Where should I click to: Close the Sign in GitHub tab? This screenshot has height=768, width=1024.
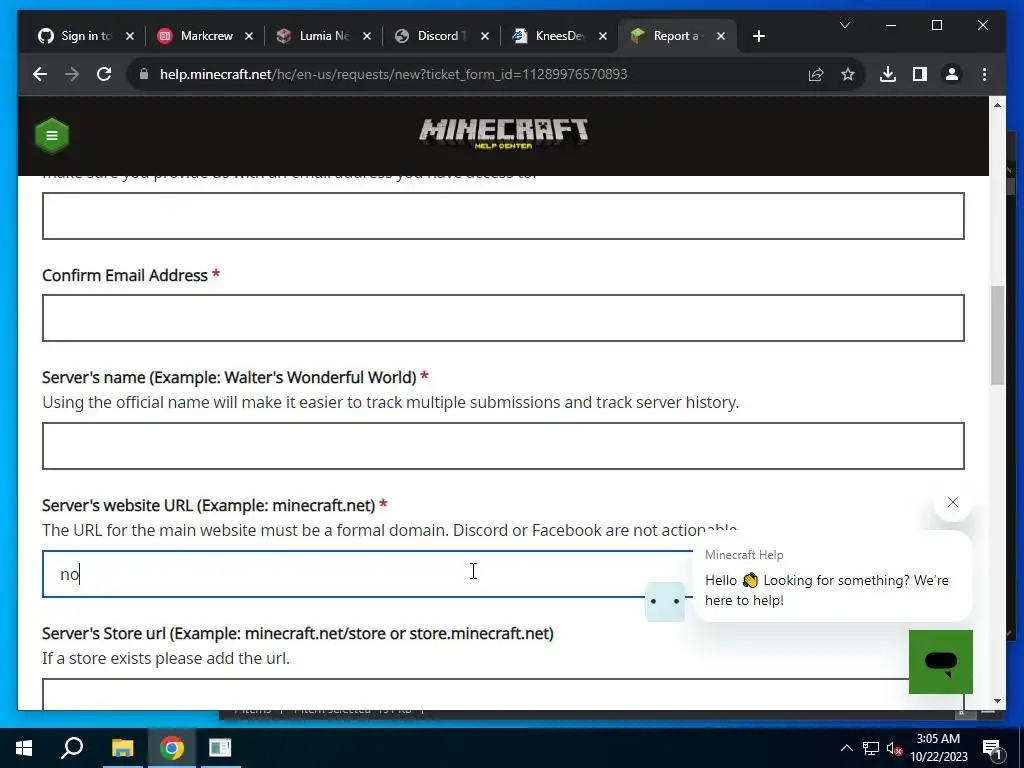(129, 37)
